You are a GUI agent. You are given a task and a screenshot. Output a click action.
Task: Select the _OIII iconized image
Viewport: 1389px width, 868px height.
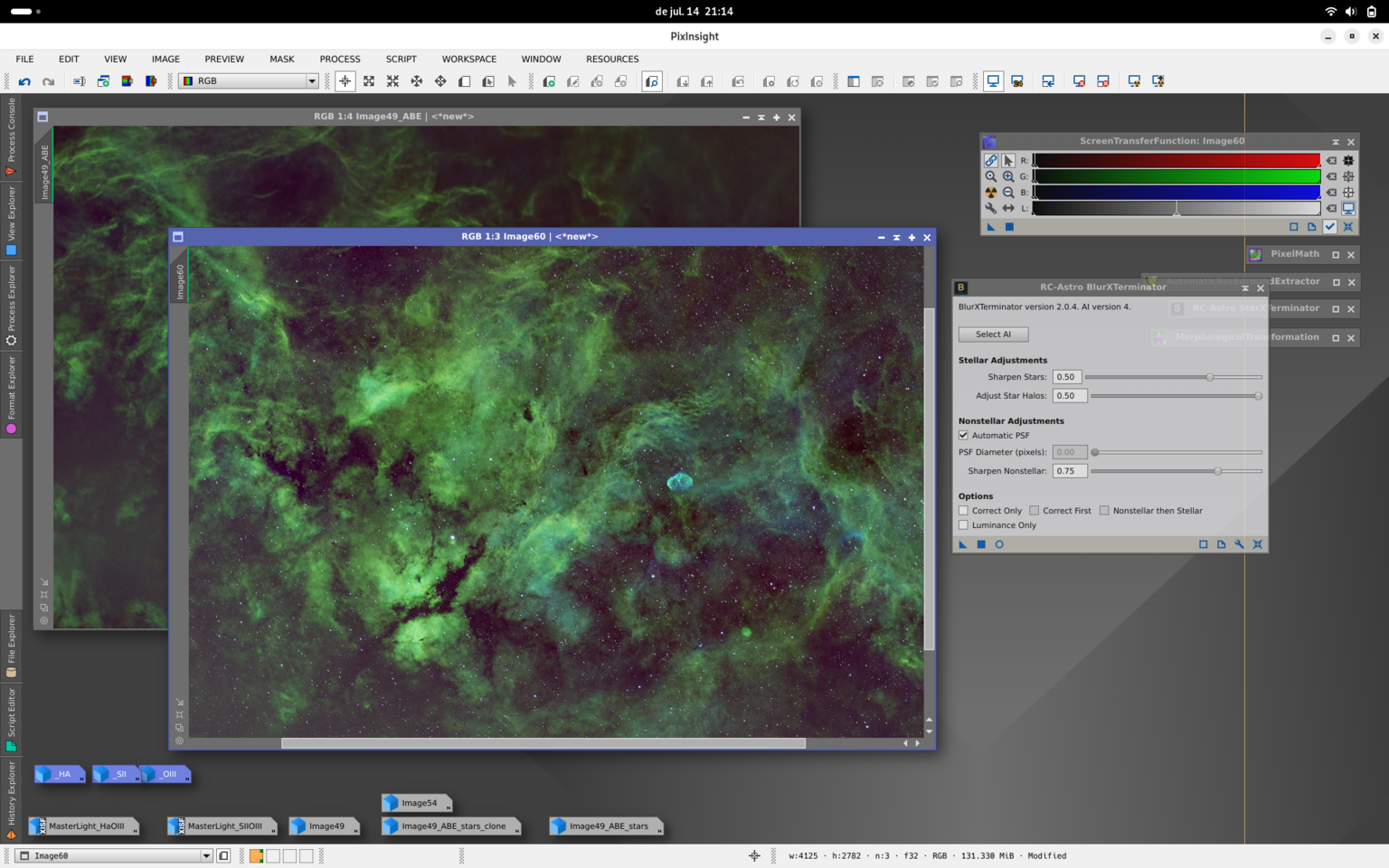click(x=165, y=774)
